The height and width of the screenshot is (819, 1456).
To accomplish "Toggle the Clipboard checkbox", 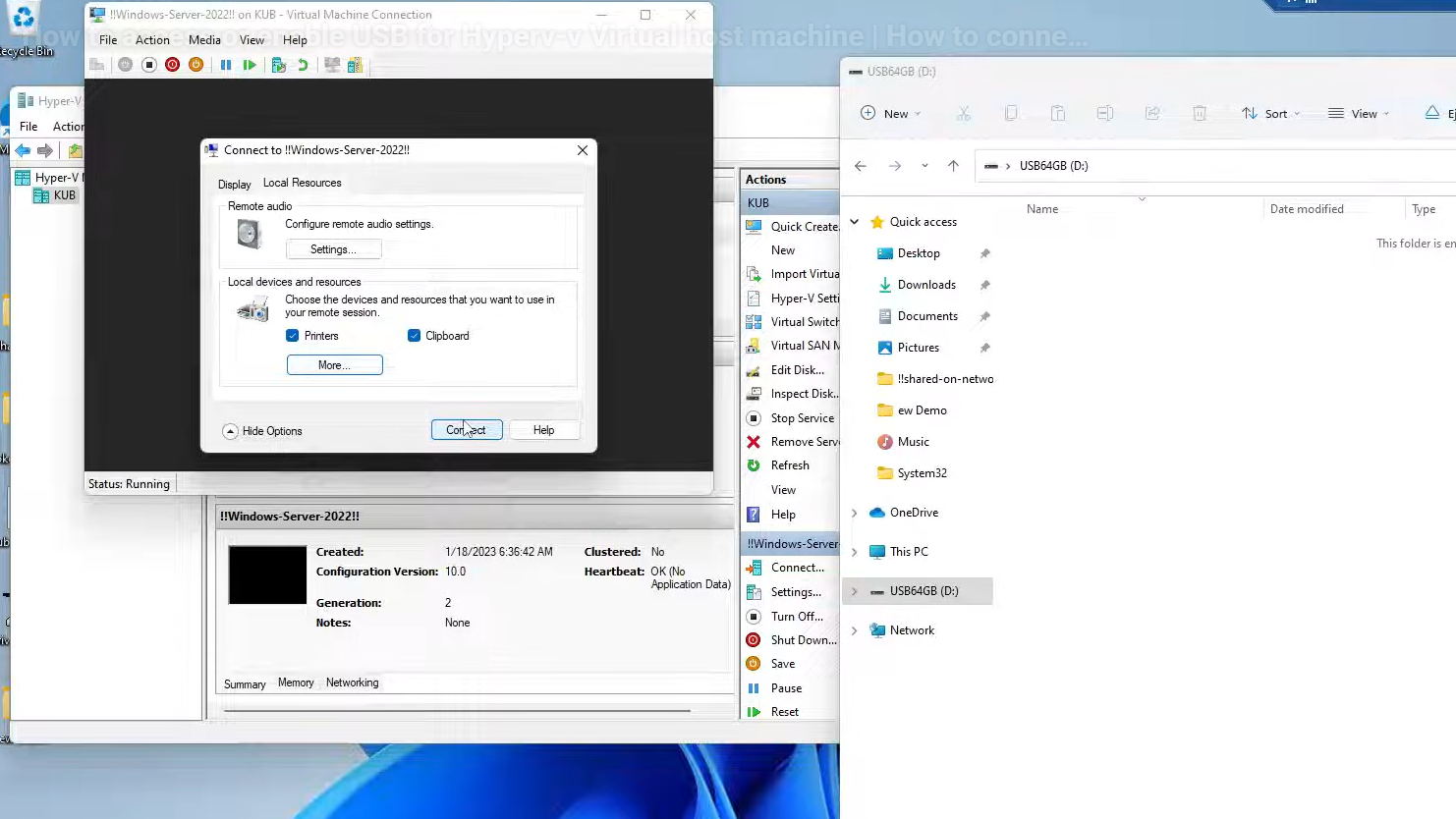I will coord(414,336).
